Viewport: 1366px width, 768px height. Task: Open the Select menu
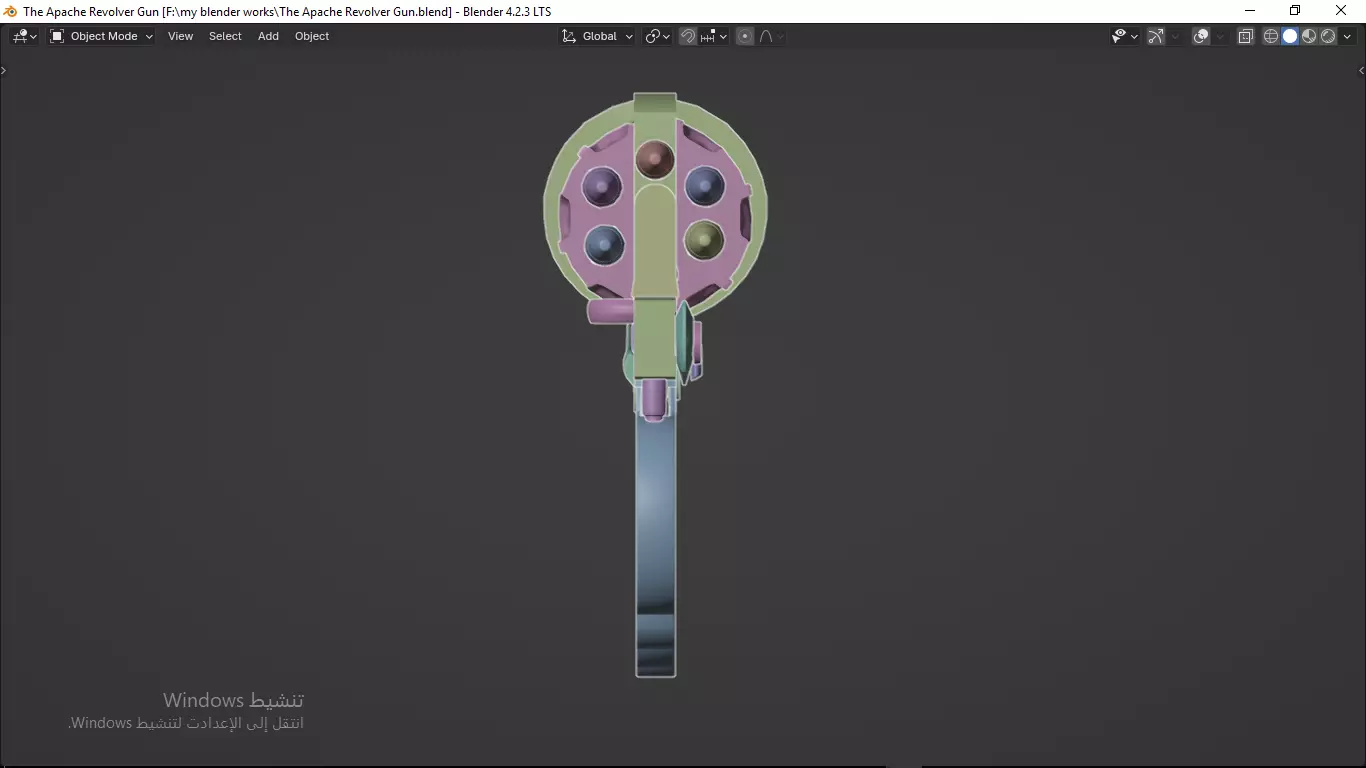pyautogui.click(x=225, y=36)
